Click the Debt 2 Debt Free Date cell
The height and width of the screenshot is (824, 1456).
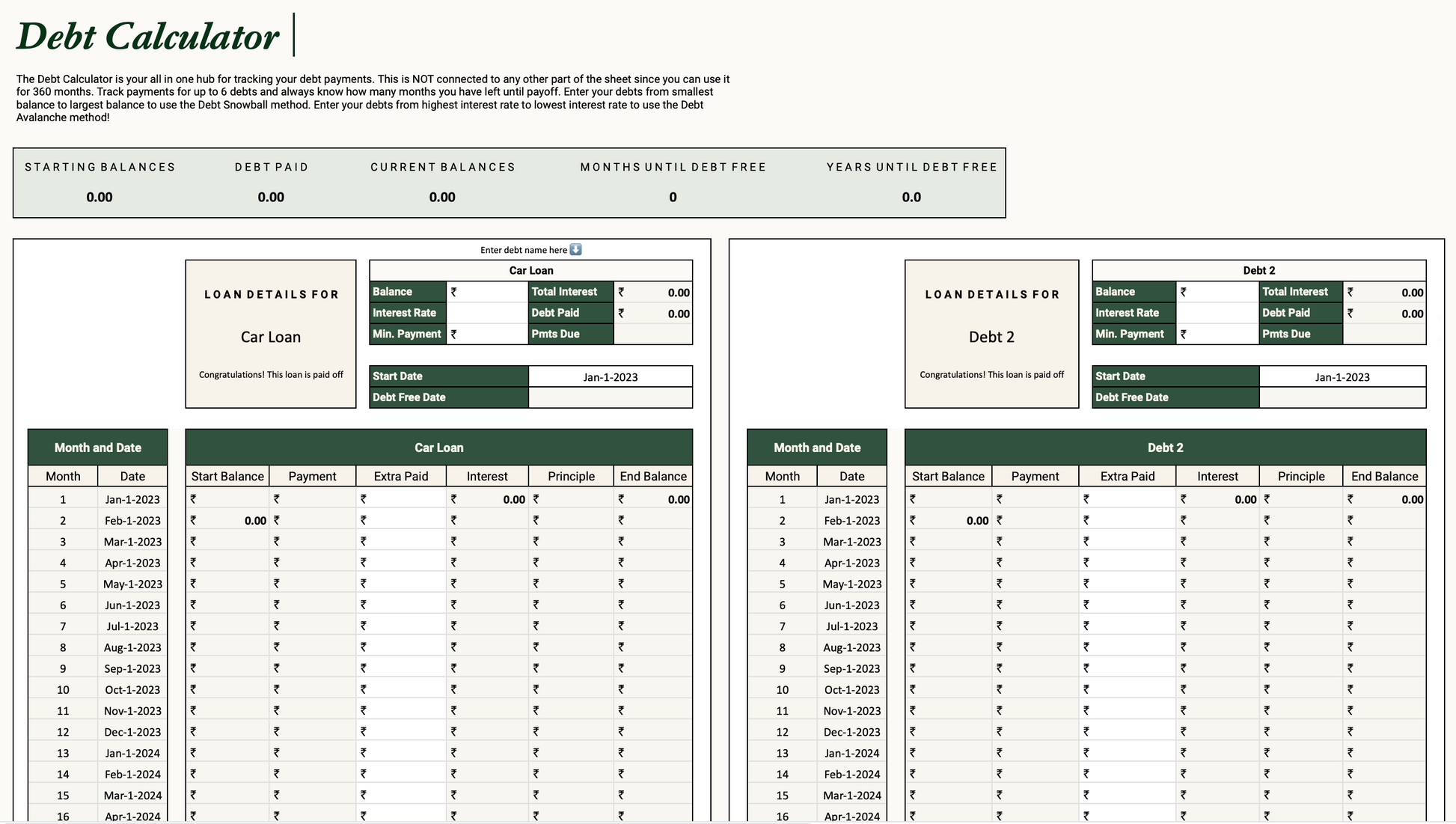(x=1342, y=397)
